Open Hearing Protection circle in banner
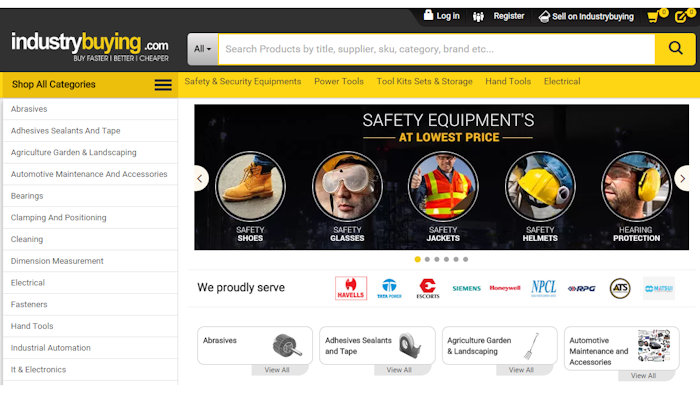Viewport: 700px width, 394px height. [x=636, y=187]
